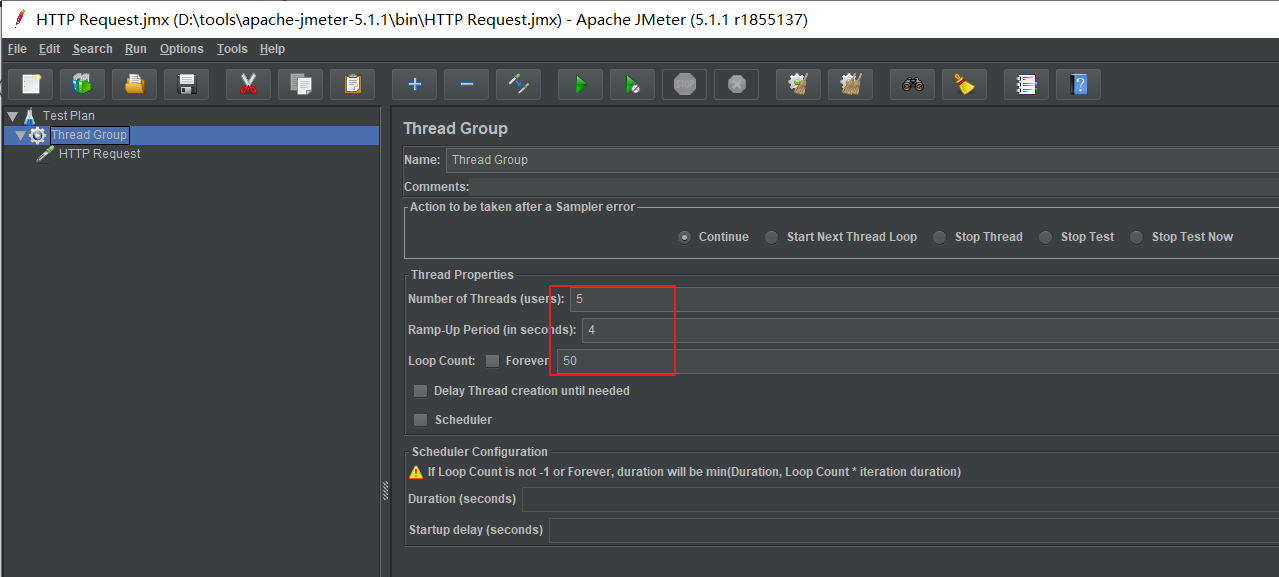Open the Options menu
1279x577 pixels.
pyautogui.click(x=182, y=49)
